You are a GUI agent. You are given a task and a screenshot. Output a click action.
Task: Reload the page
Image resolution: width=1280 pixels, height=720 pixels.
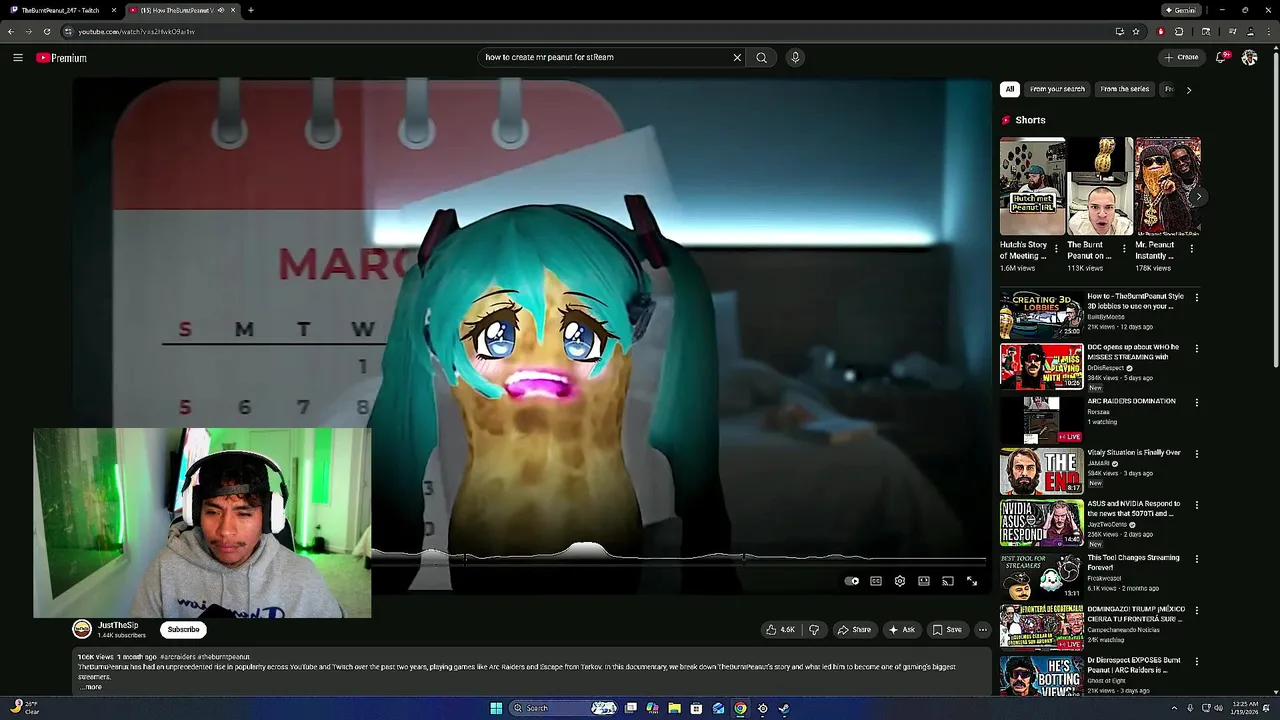(x=46, y=31)
